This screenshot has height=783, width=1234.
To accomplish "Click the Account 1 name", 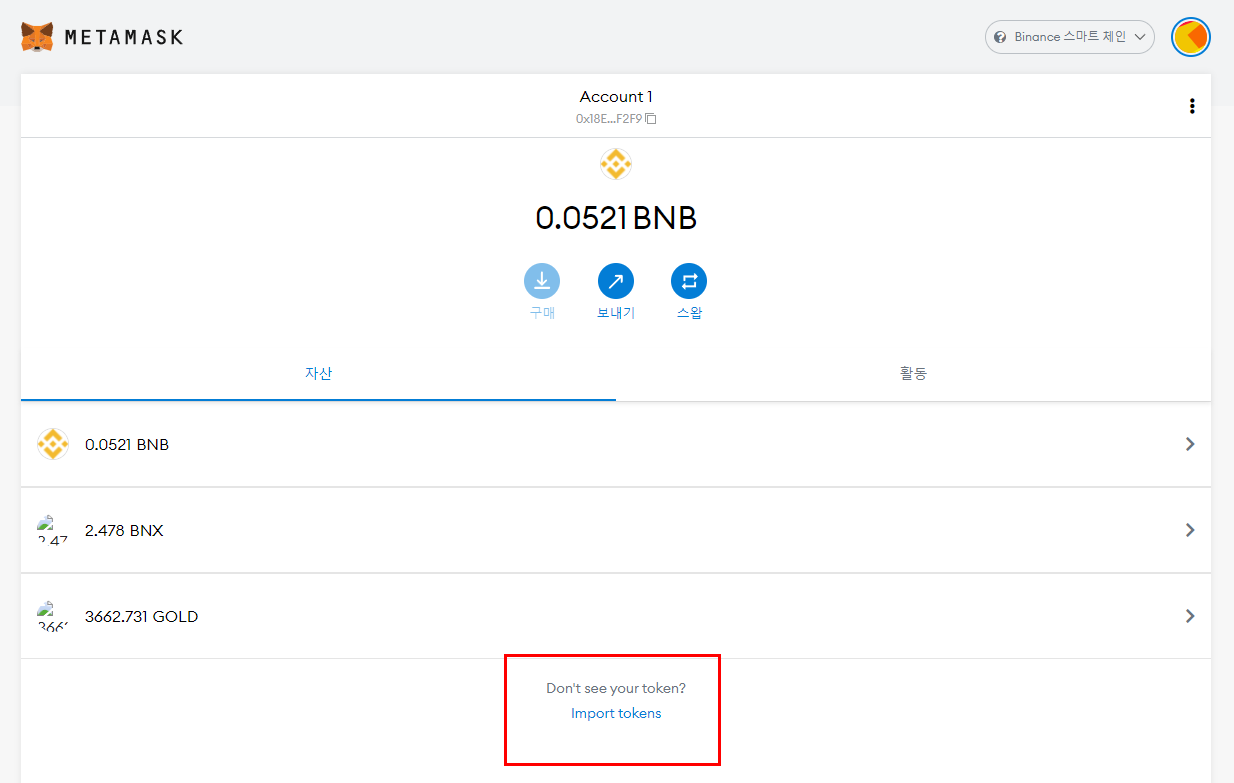I will 616,97.
